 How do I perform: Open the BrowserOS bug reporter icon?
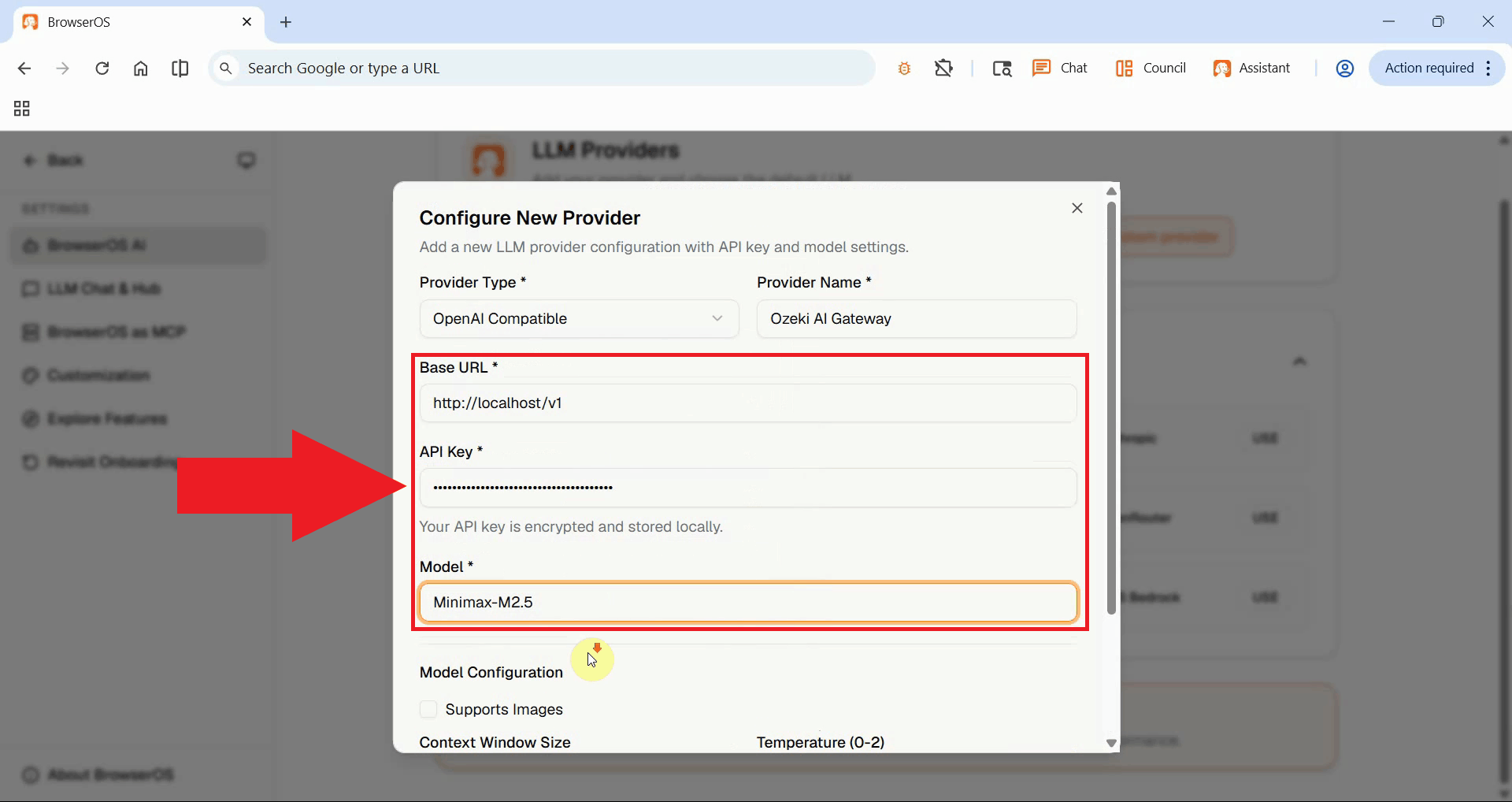(x=903, y=68)
